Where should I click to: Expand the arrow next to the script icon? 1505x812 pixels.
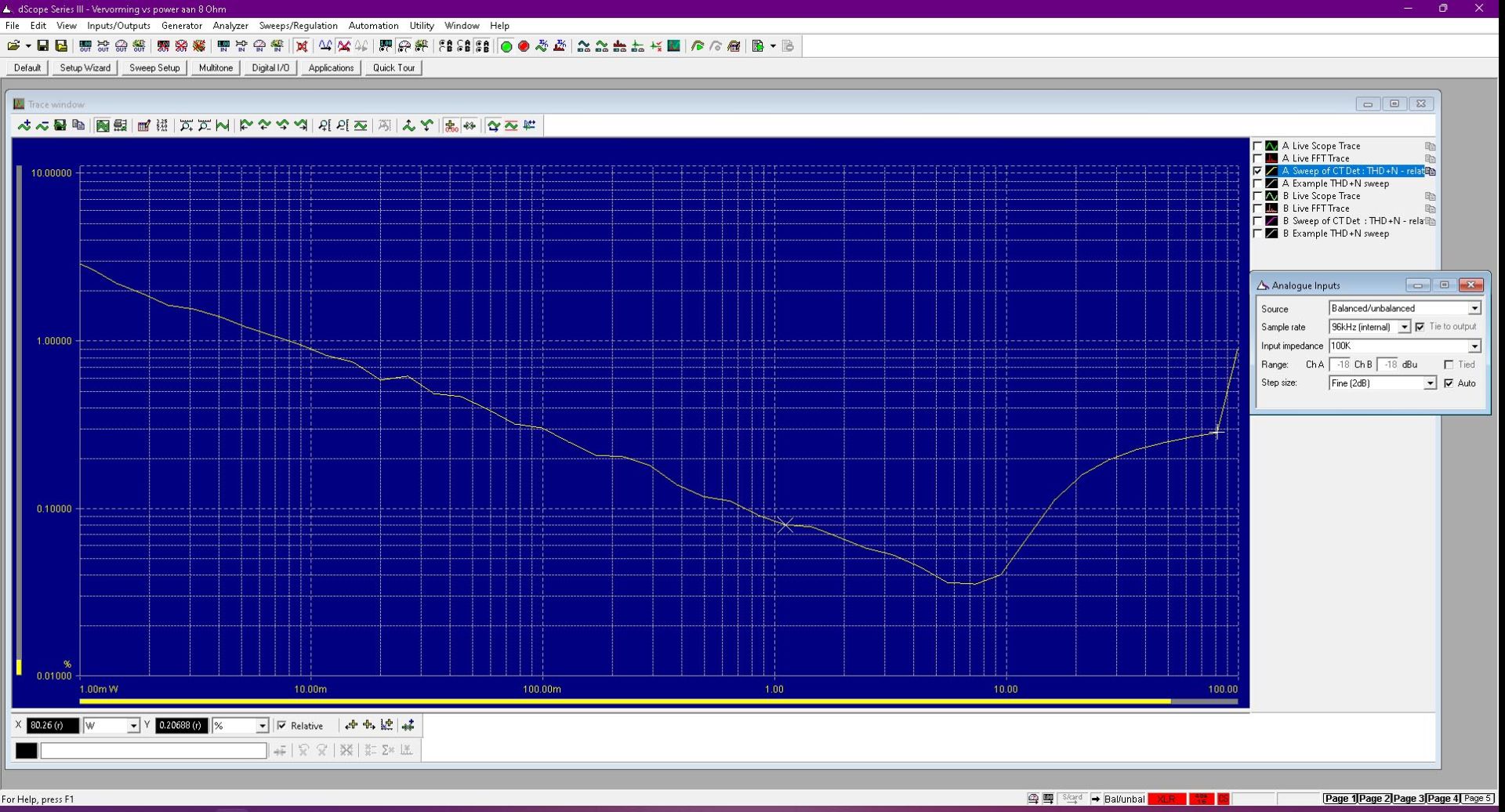[773, 46]
